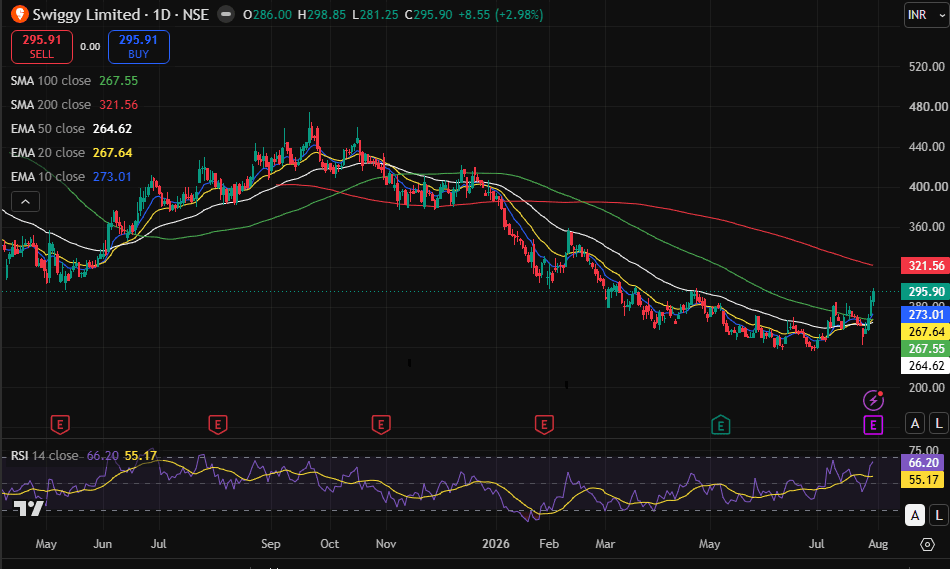Viewport: 950px width, 569px height.
Task: Click the red earnings E marker near August
Action: pyautogui.click(x=218, y=425)
